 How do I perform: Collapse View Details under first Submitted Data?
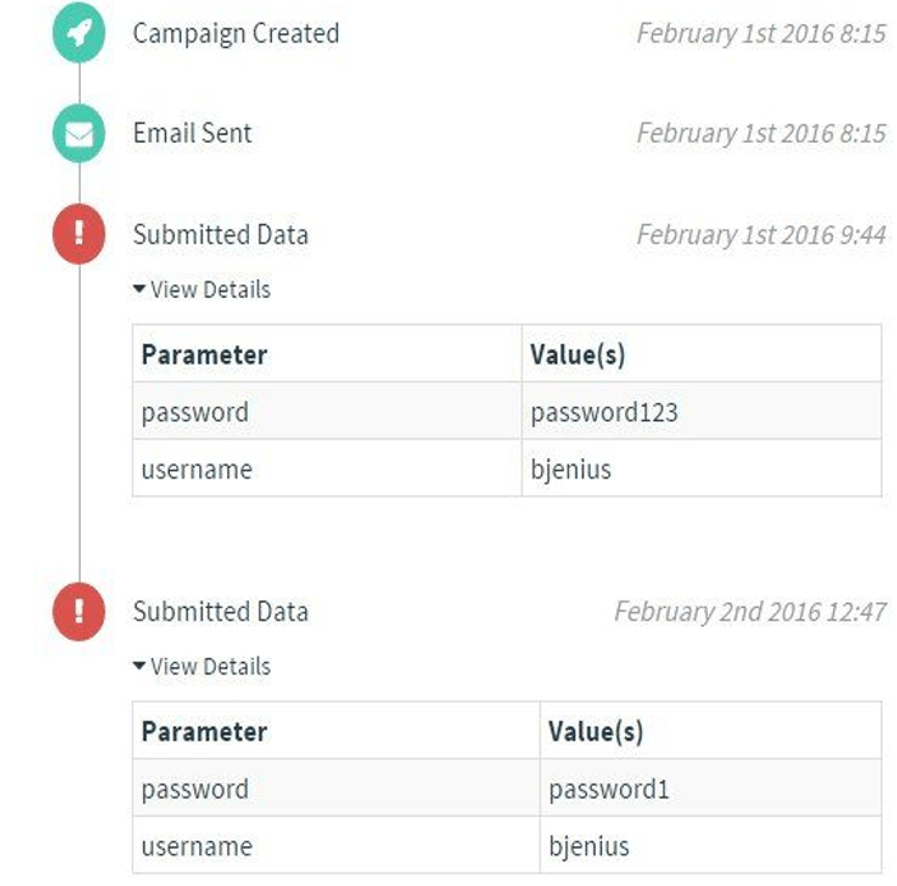click(x=201, y=290)
